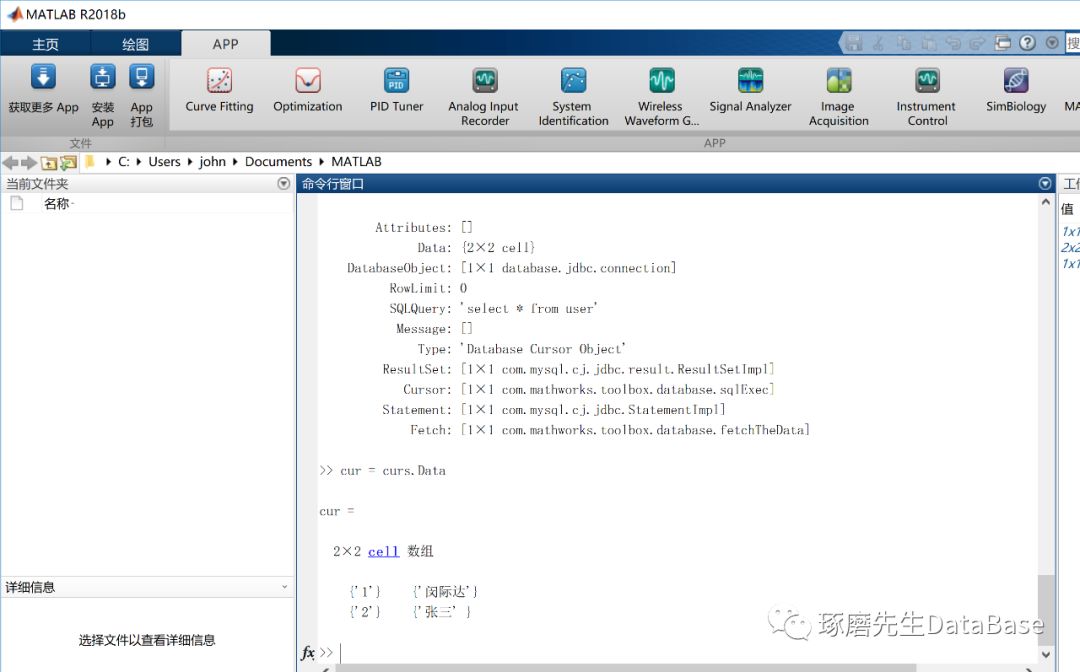This screenshot has width=1080, height=672.
Task: Open the 命令行窗口 panel actions menu
Action: [1045, 183]
